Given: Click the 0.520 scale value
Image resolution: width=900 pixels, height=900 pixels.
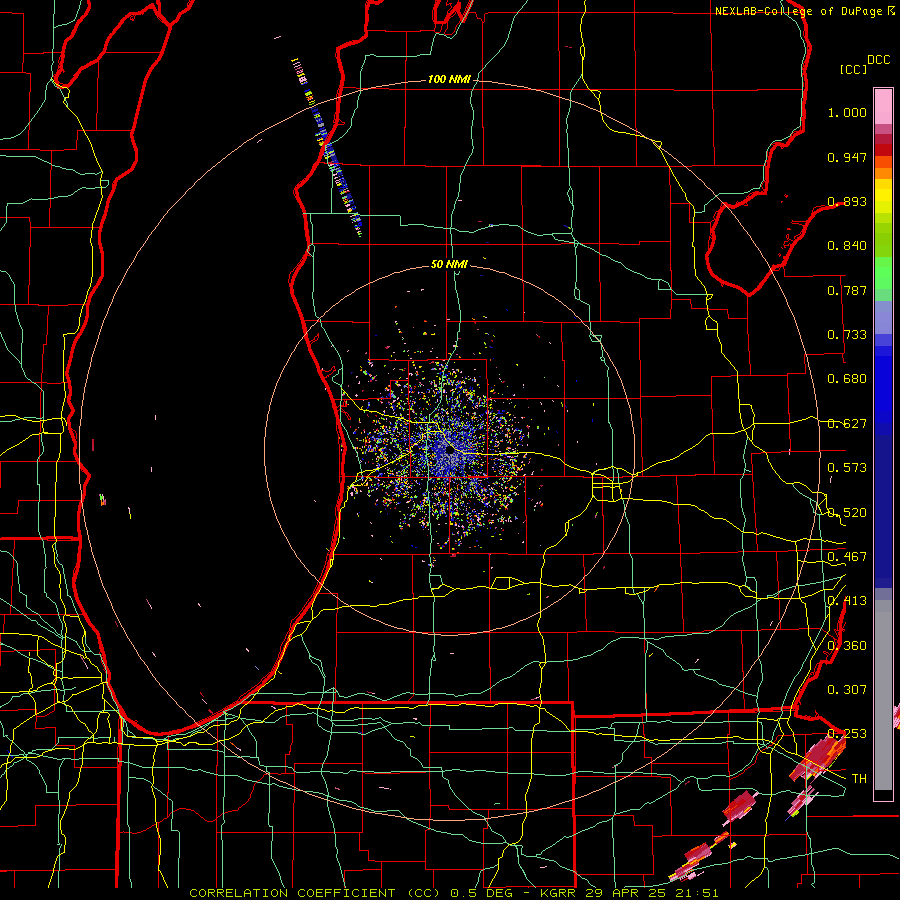Looking at the screenshot, I should tap(847, 513).
